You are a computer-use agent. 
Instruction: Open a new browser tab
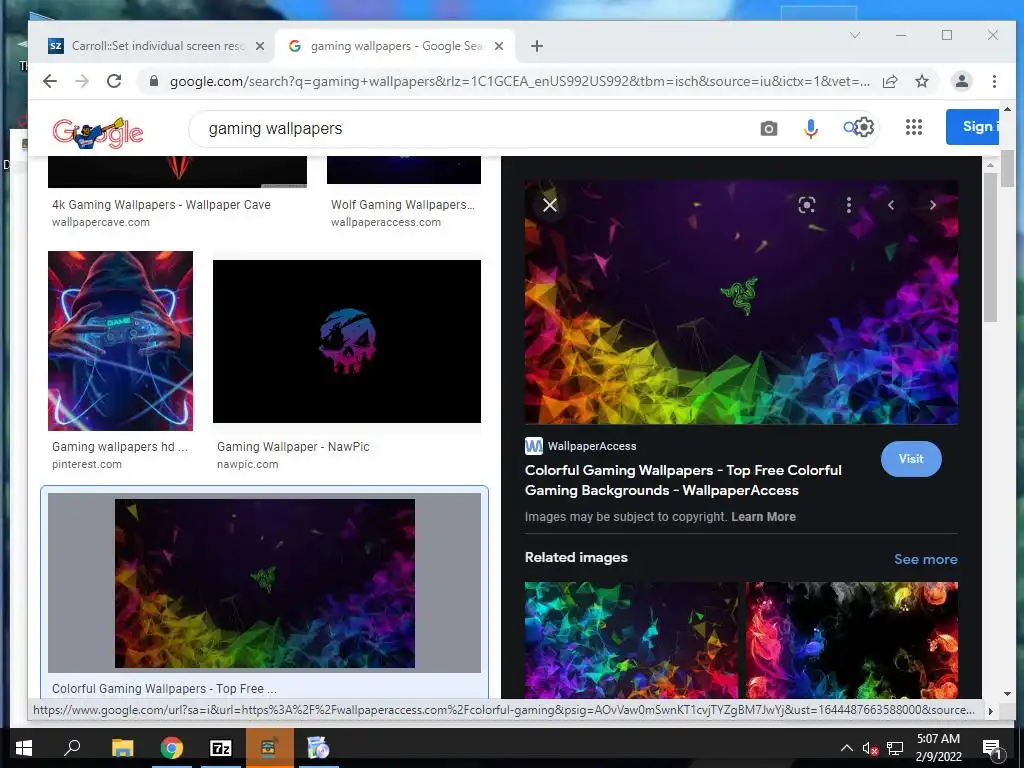click(x=537, y=46)
